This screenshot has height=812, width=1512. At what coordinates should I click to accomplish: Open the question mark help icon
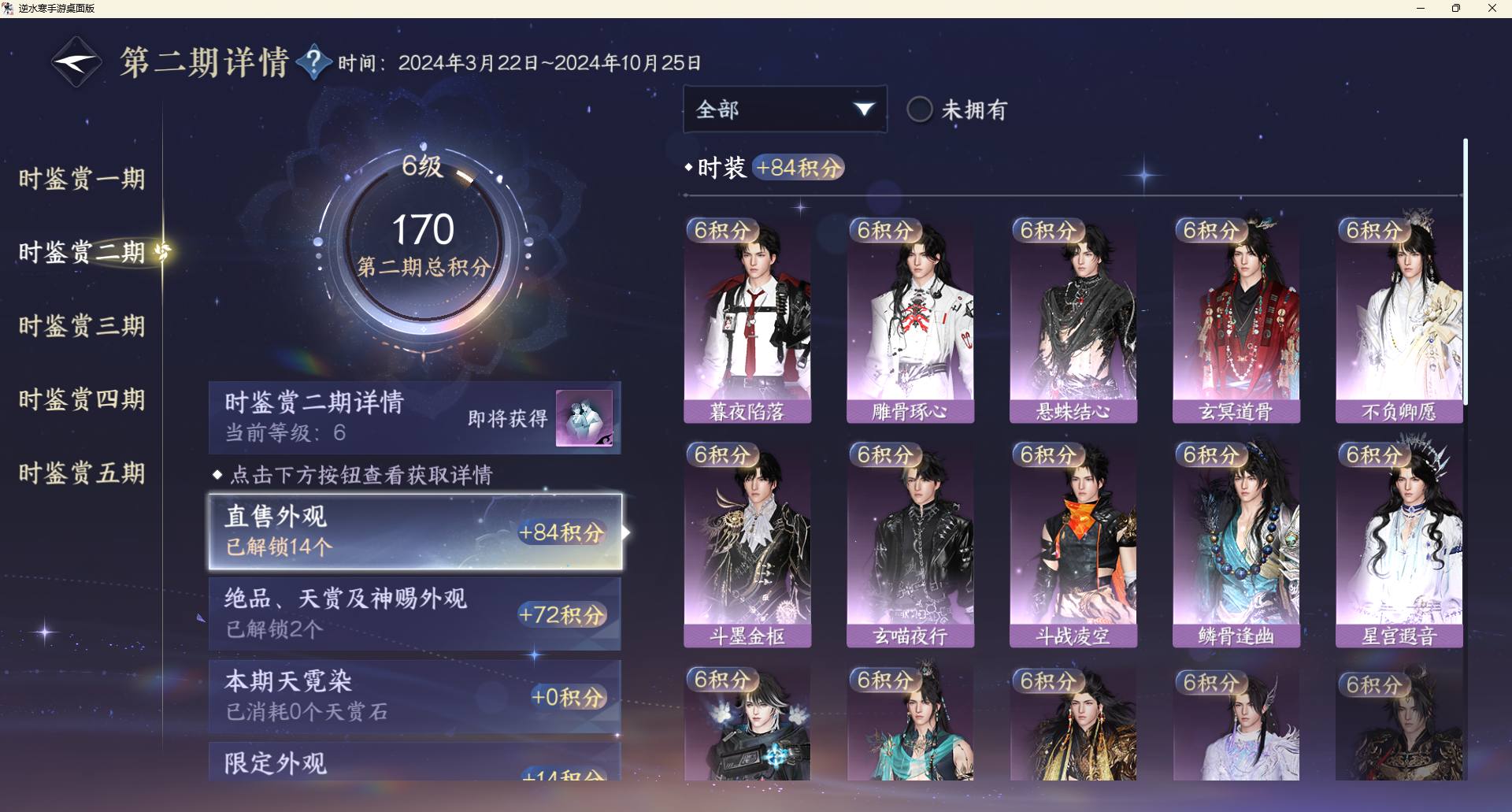point(313,61)
